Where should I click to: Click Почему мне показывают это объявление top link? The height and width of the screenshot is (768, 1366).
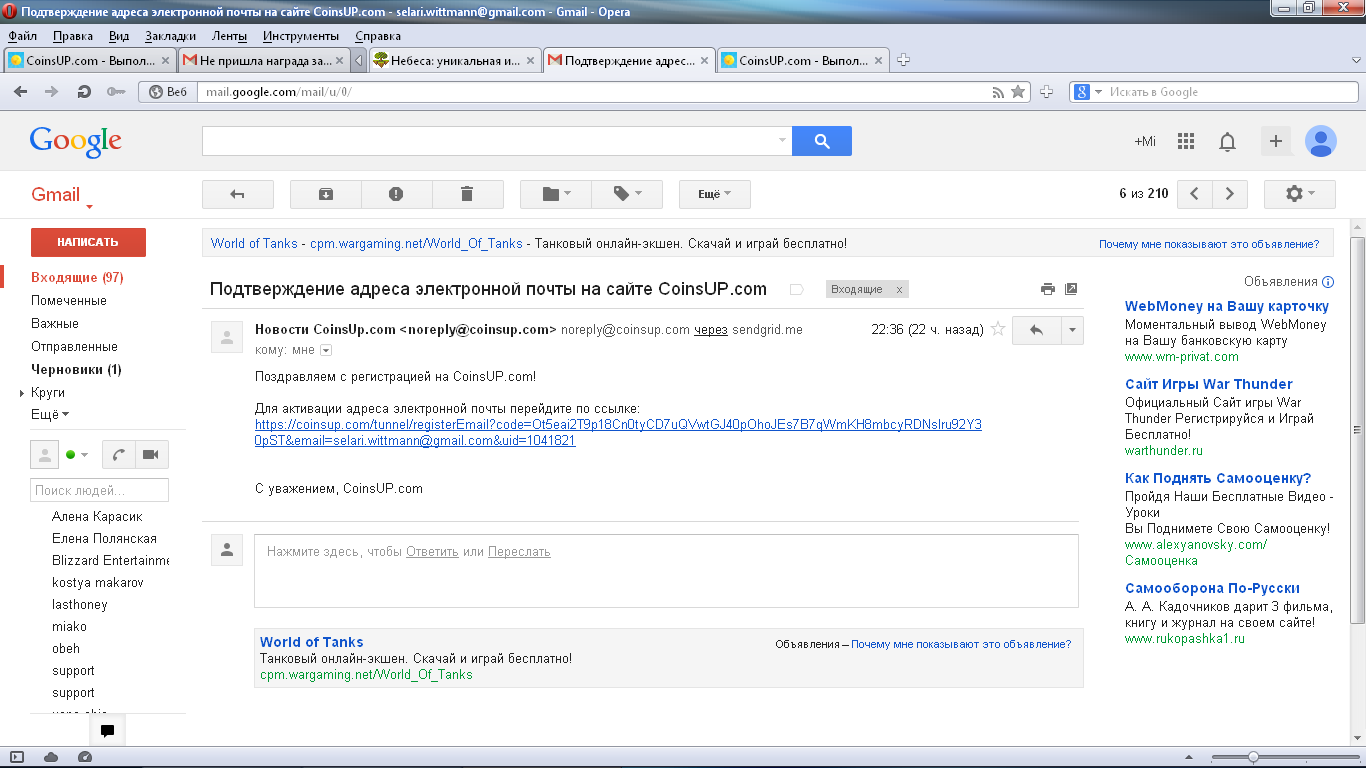coord(1209,244)
